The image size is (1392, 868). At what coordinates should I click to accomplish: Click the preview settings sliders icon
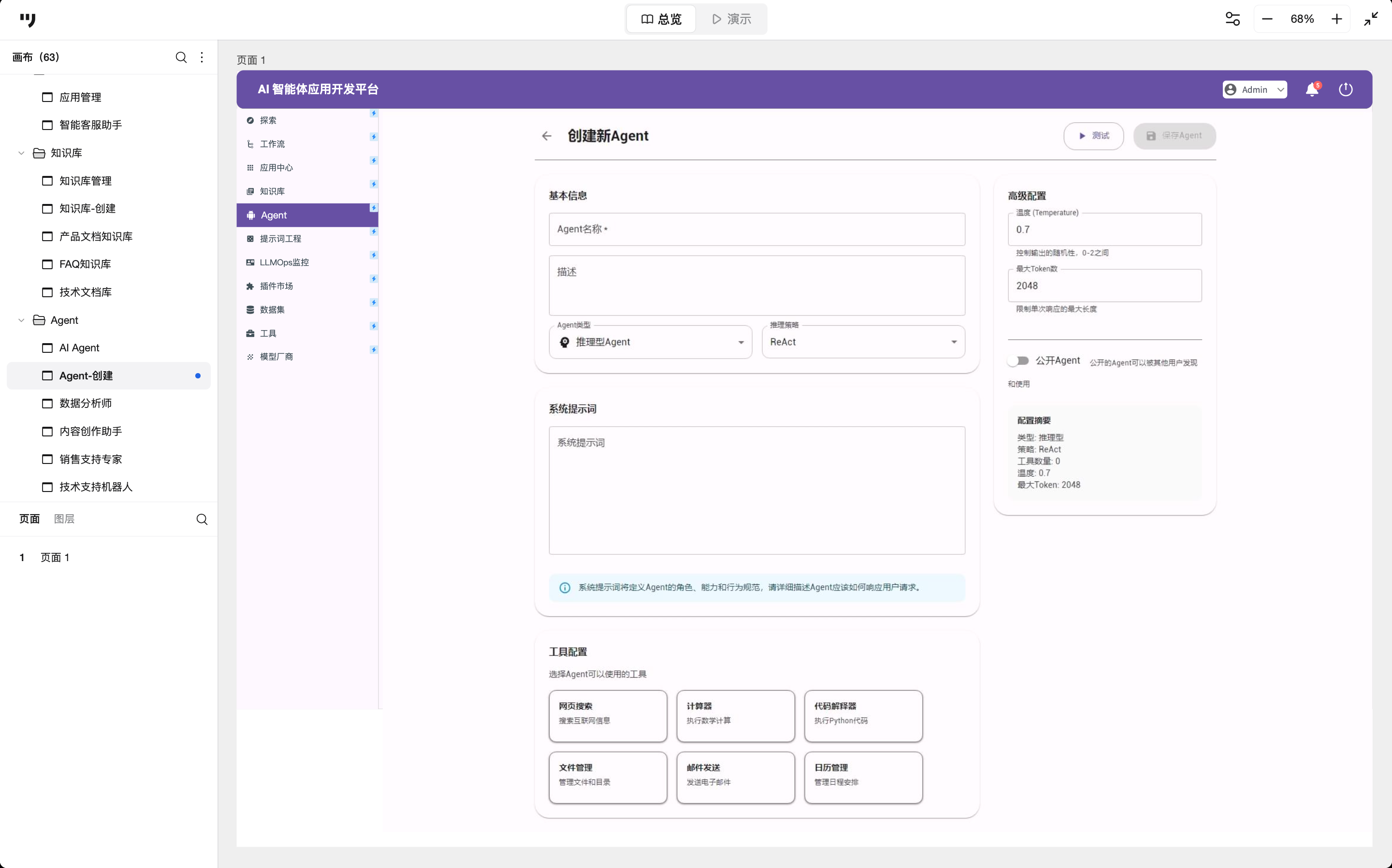[x=1232, y=19]
